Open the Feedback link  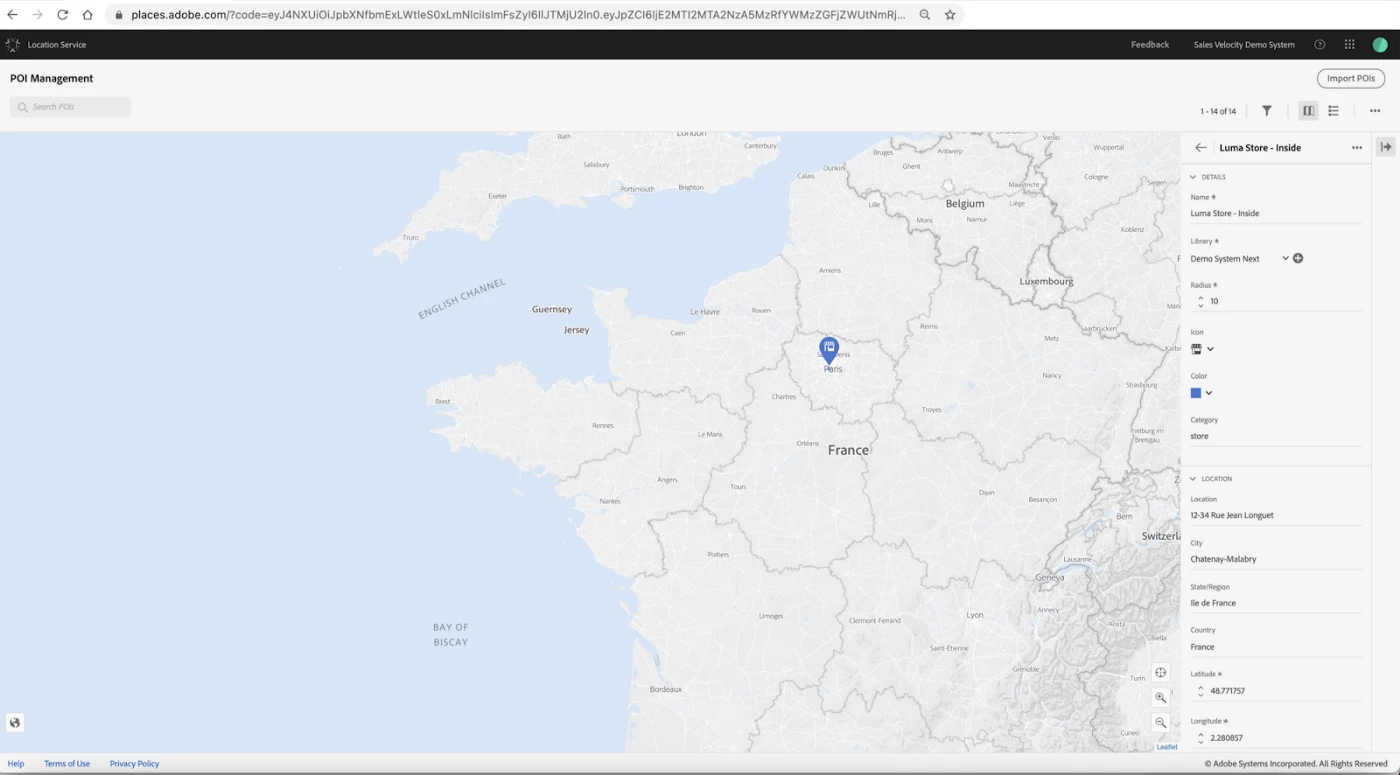(x=1150, y=45)
